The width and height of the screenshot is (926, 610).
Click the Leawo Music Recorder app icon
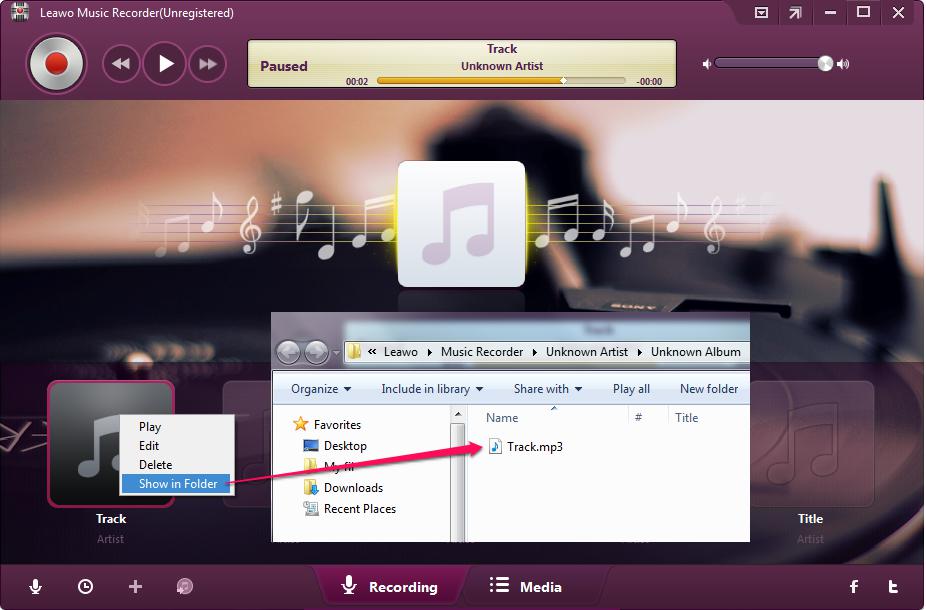(19, 12)
